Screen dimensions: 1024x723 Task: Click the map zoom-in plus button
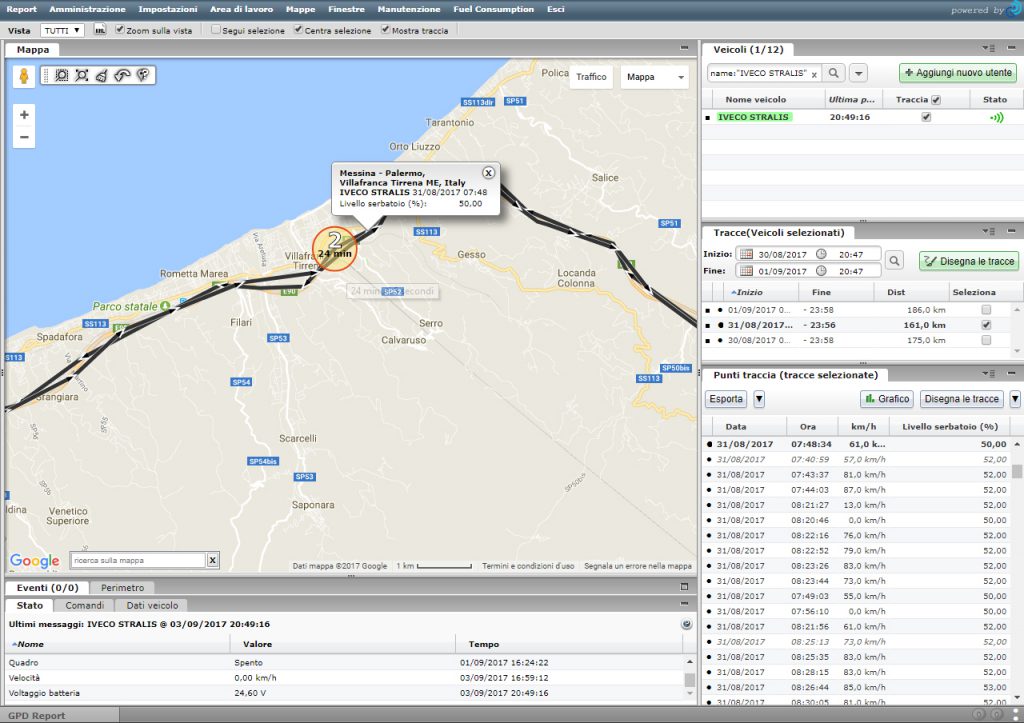pyautogui.click(x=25, y=114)
